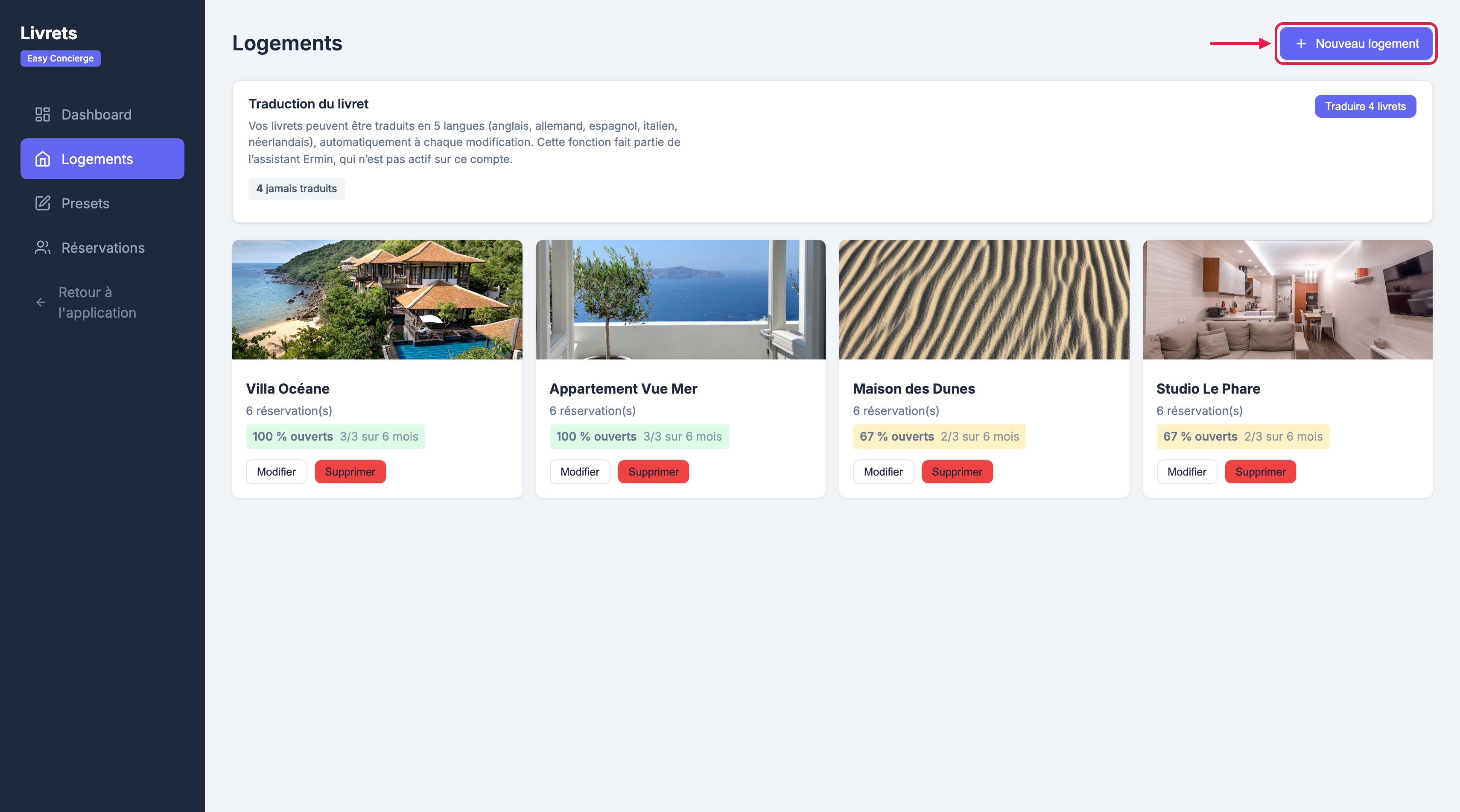Click the Livrets logo title

click(49, 33)
